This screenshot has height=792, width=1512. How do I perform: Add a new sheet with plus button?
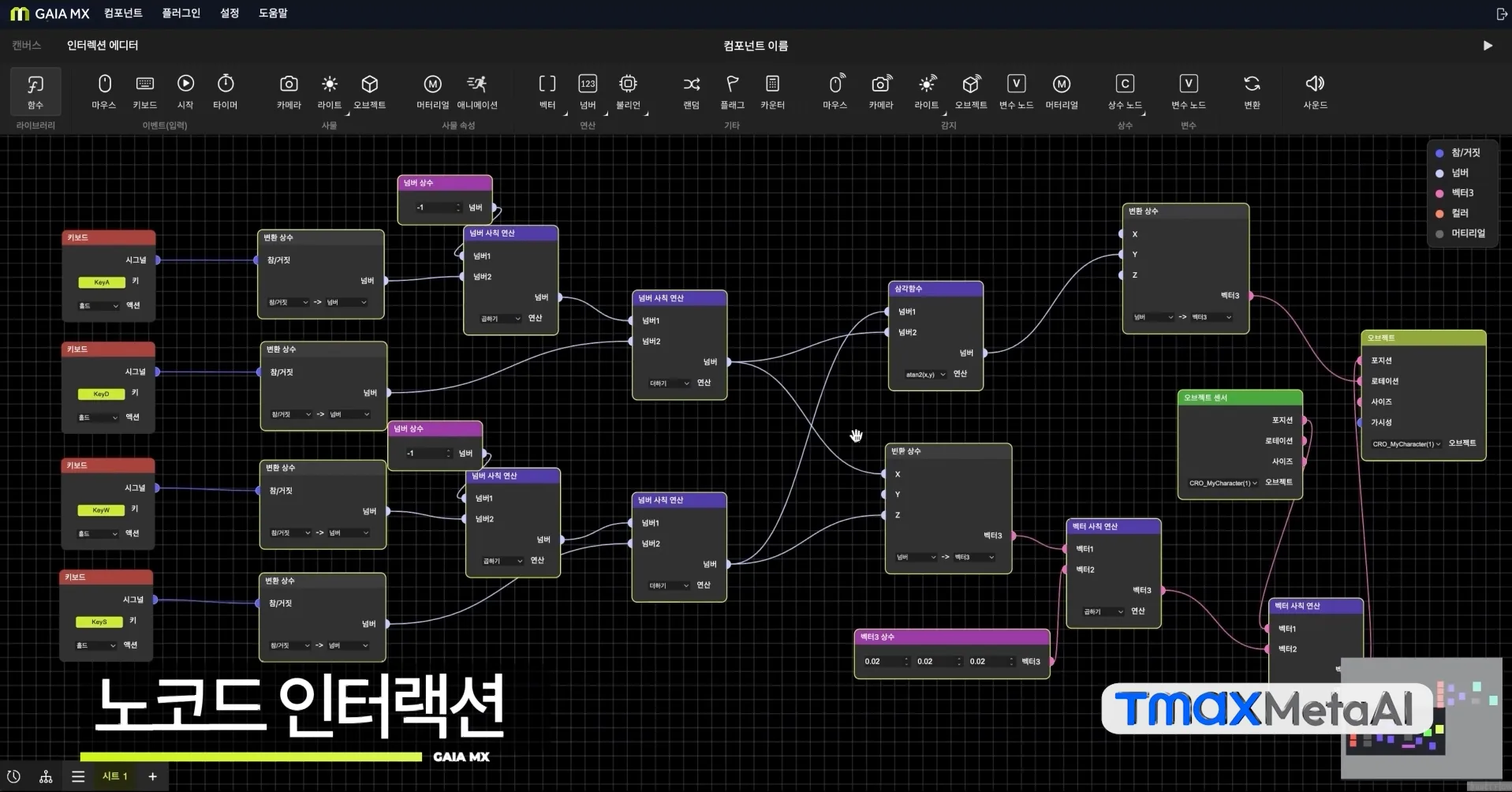click(152, 777)
